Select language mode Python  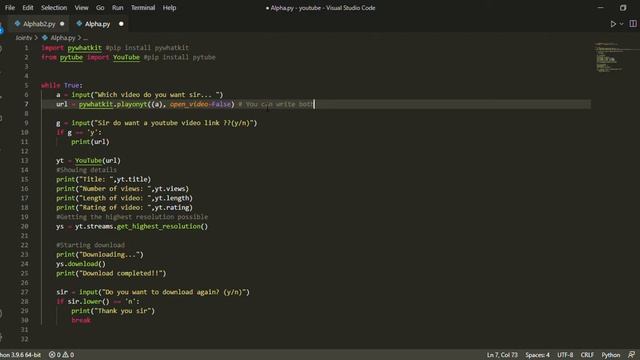tap(611, 355)
